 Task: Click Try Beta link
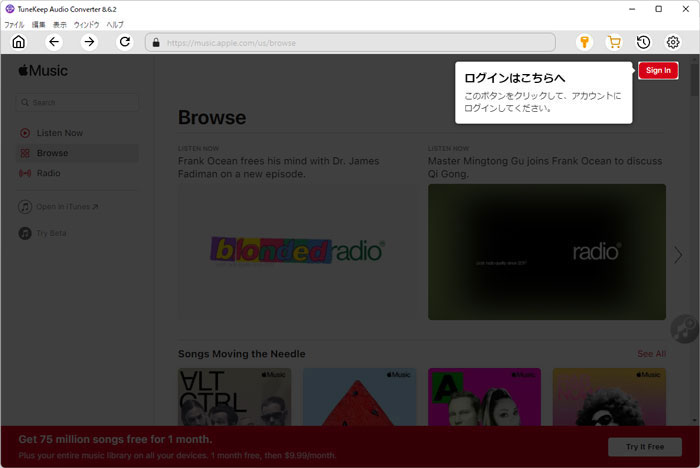(51, 233)
